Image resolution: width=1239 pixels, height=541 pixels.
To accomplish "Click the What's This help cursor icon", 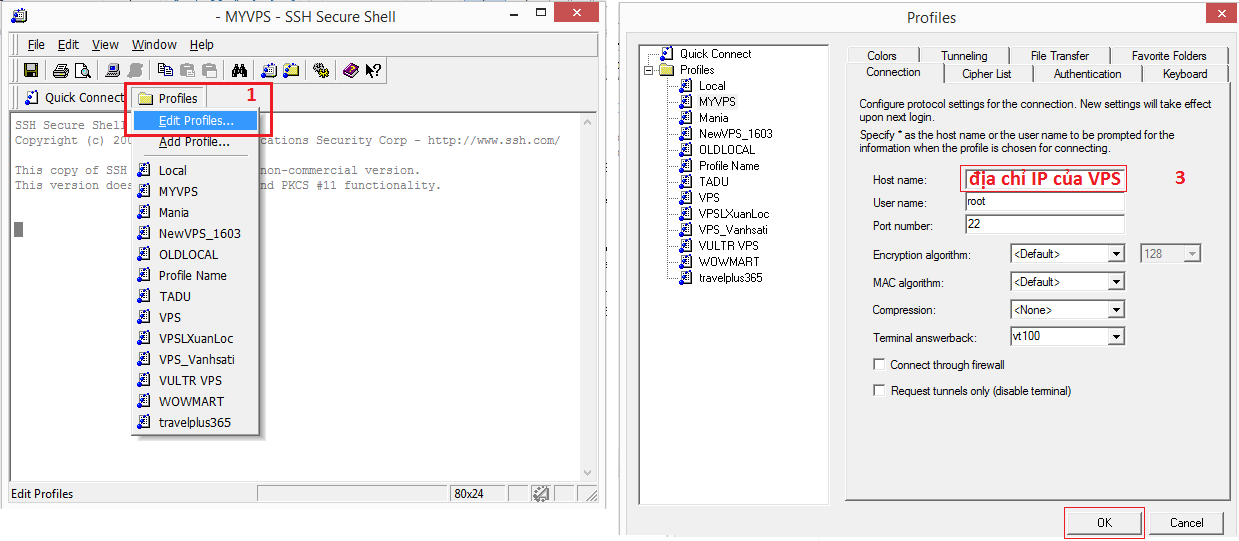I will [372, 70].
